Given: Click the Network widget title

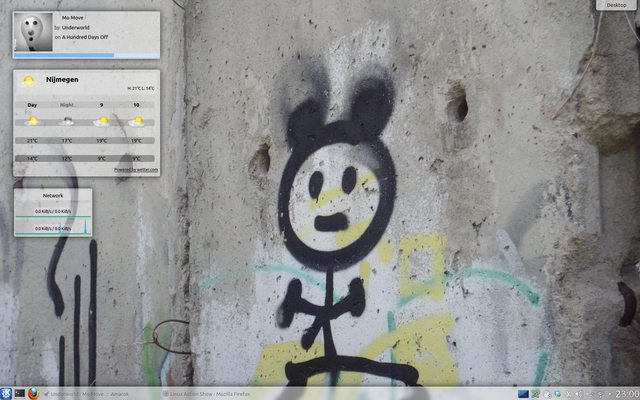Looking at the screenshot, I should tap(53, 196).
